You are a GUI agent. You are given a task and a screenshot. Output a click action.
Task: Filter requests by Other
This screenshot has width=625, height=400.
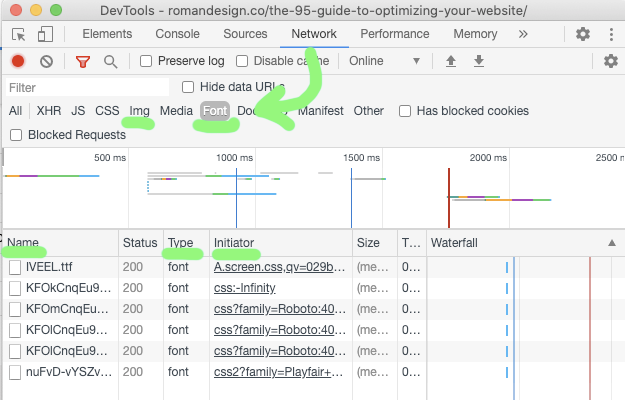click(x=369, y=111)
